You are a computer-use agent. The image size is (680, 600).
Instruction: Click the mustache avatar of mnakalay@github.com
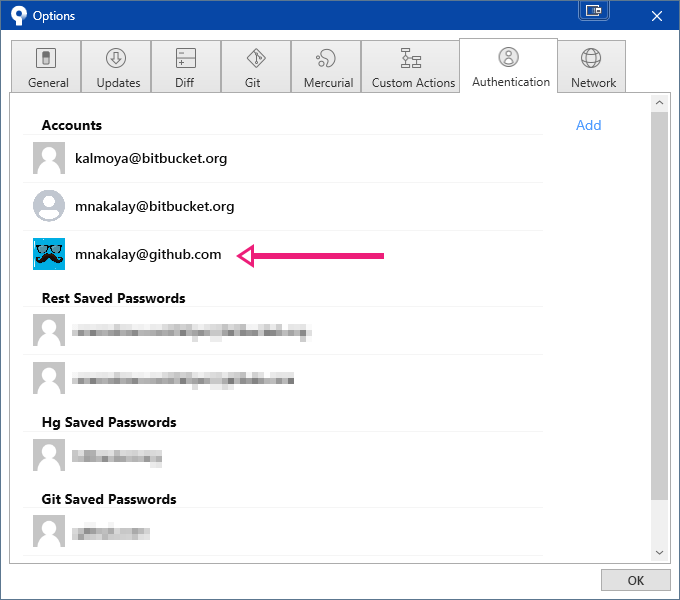click(49, 254)
